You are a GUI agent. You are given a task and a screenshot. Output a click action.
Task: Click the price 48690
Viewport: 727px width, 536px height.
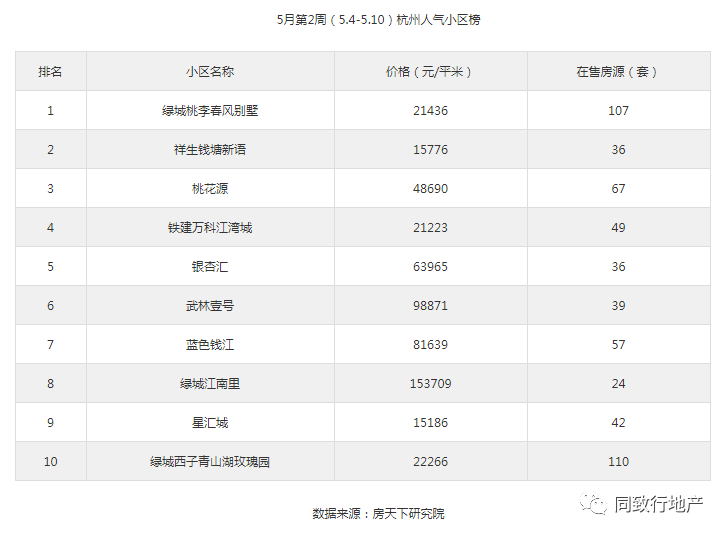tap(430, 189)
